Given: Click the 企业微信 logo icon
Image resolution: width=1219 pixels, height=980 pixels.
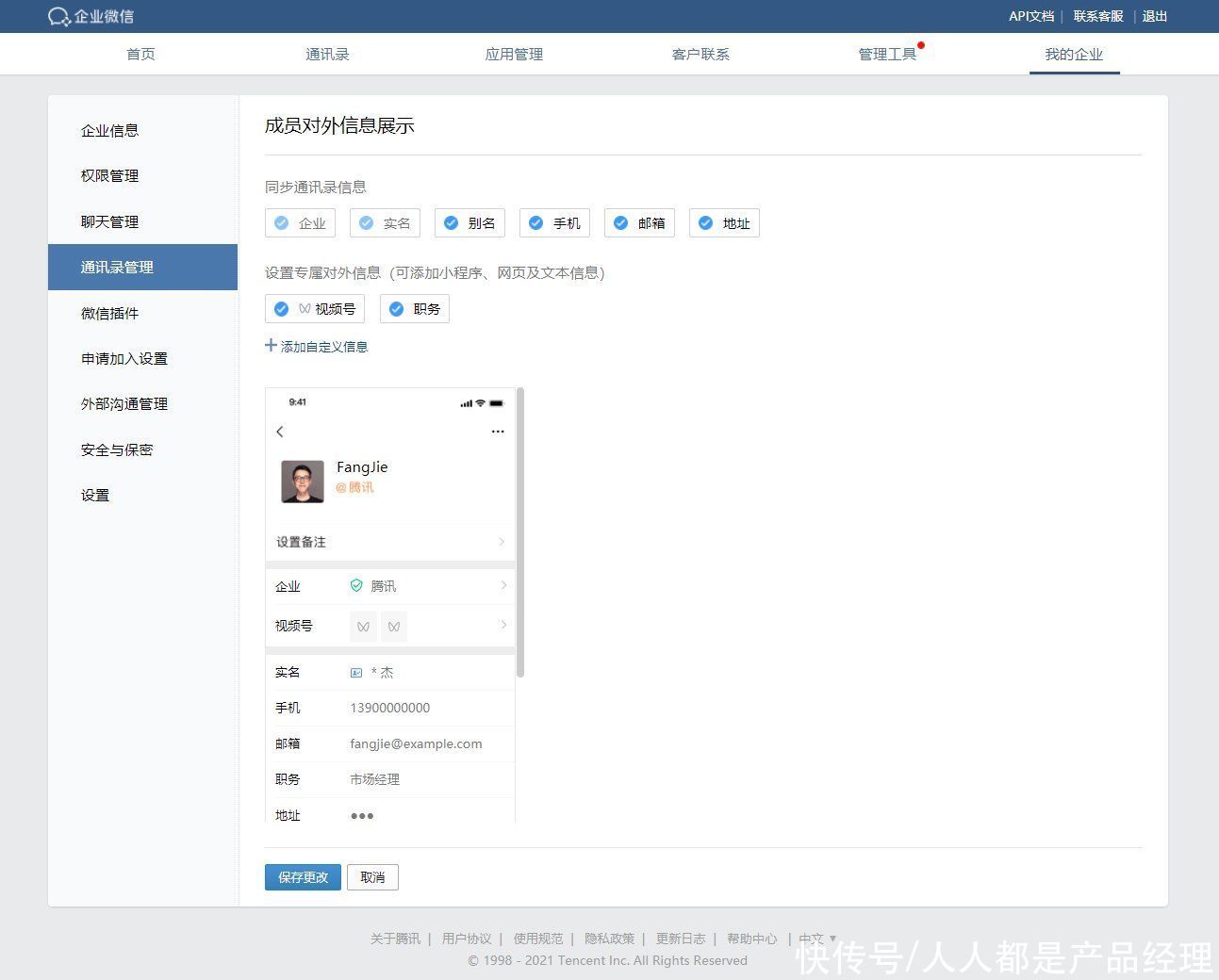Looking at the screenshot, I should coord(58,17).
